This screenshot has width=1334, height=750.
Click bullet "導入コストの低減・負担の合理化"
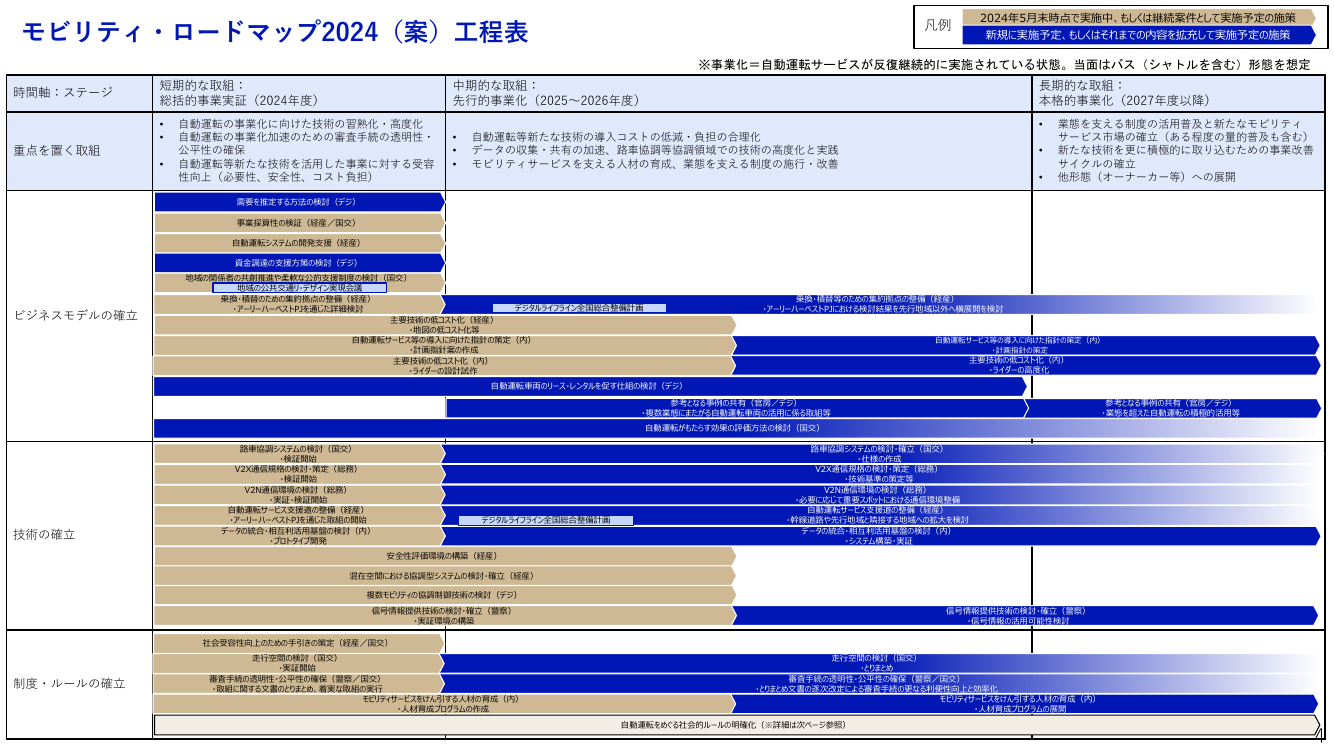point(615,137)
